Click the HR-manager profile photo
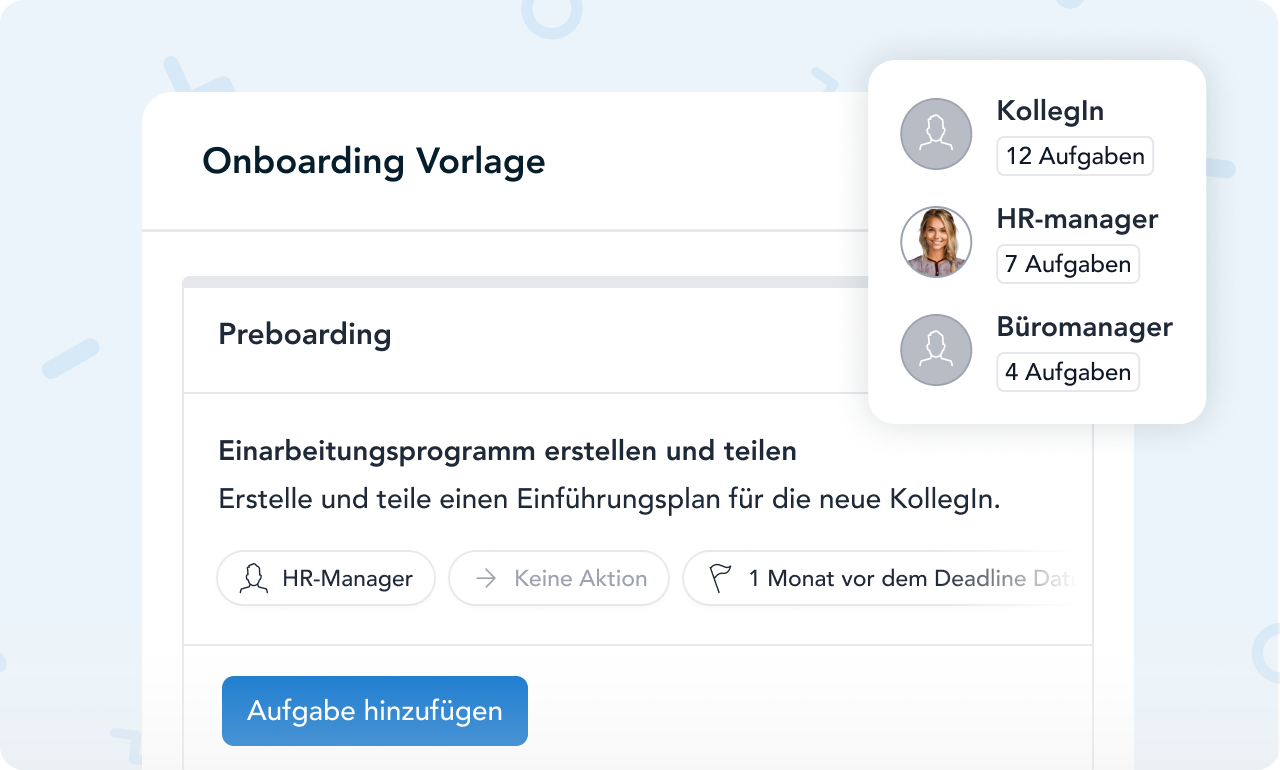Screen dimensions: 1280x770 click(936, 242)
